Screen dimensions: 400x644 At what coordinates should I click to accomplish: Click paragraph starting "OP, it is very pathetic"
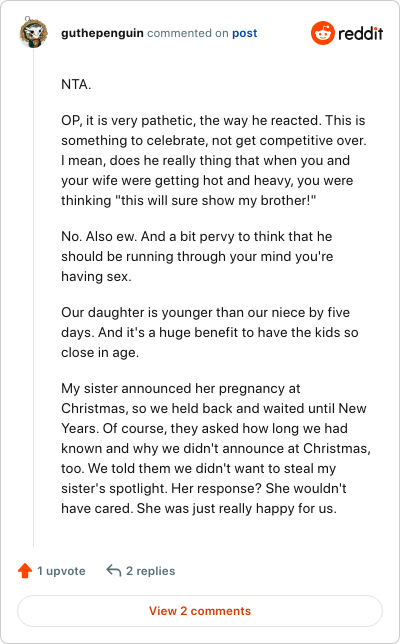point(214,160)
